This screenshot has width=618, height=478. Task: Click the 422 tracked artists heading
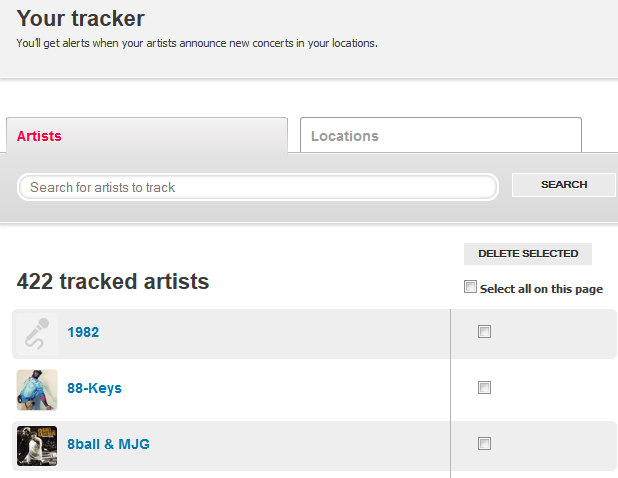[x=113, y=282]
